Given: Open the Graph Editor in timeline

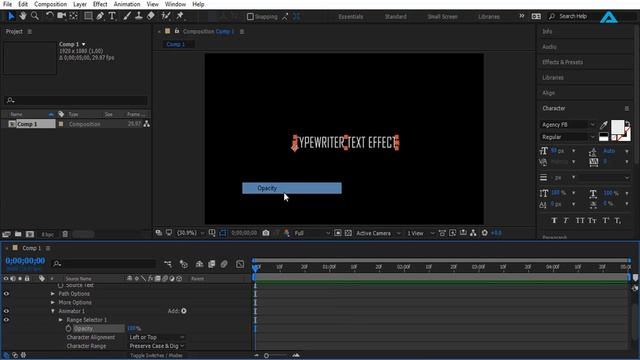Looking at the screenshot, I should tap(240, 264).
